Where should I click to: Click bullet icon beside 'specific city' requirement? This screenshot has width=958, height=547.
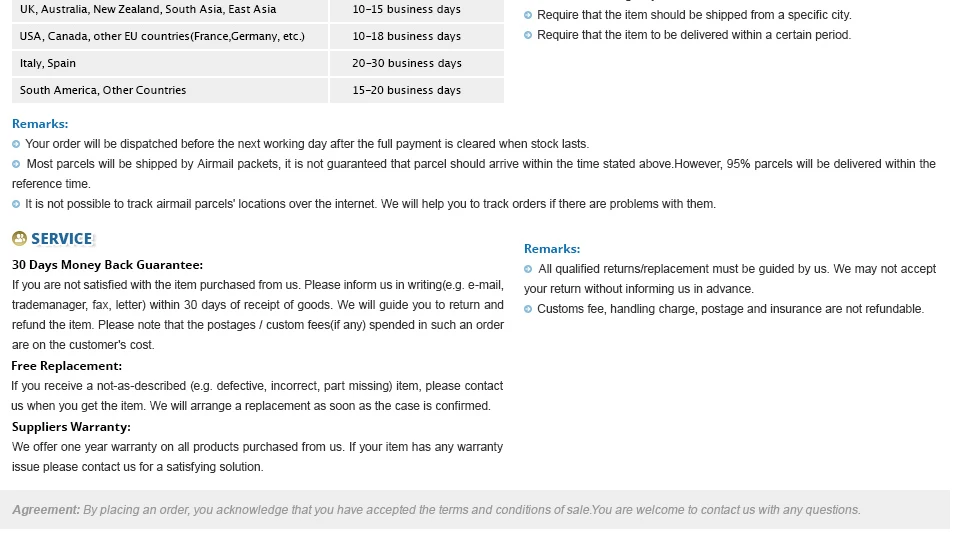(528, 15)
